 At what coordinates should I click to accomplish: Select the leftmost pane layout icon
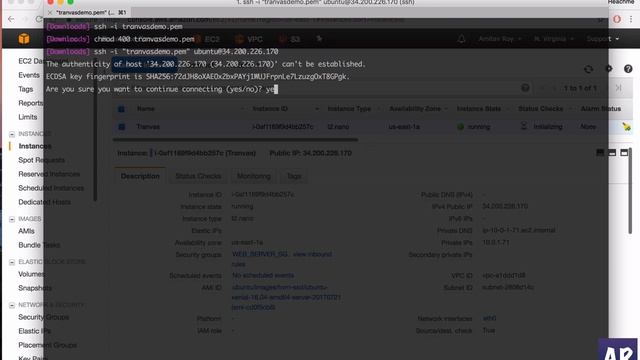click(600, 153)
